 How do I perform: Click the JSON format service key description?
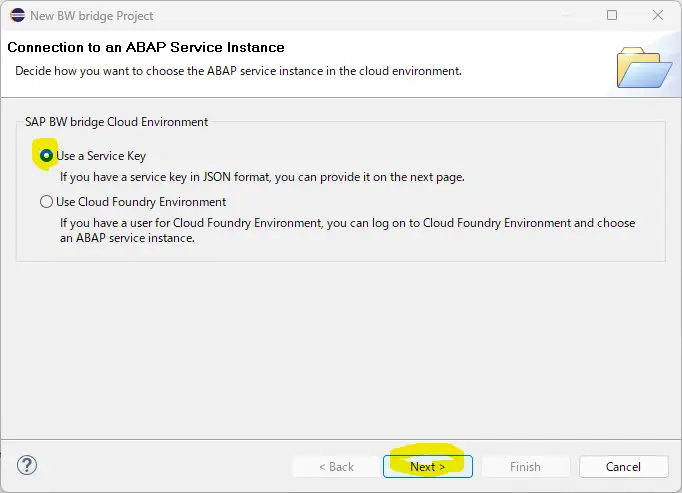pyautogui.click(x=262, y=177)
